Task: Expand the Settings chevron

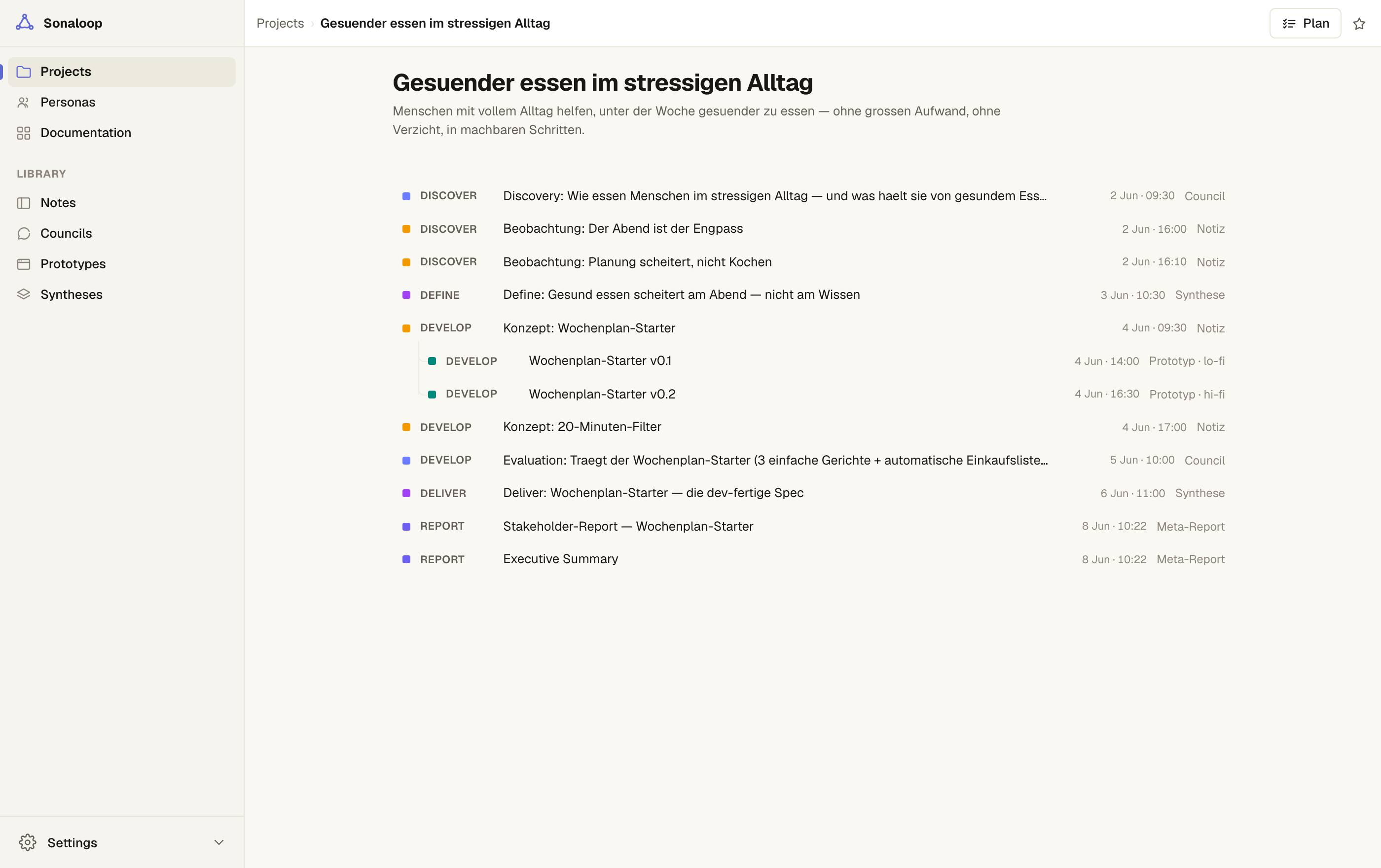Action: (x=219, y=842)
